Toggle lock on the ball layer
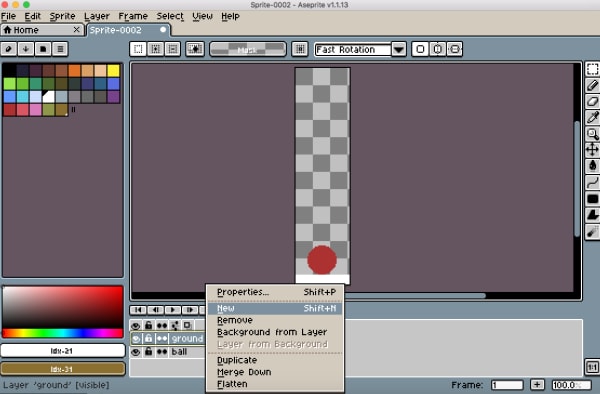This screenshot has height=394, width=600. (148, 352)
